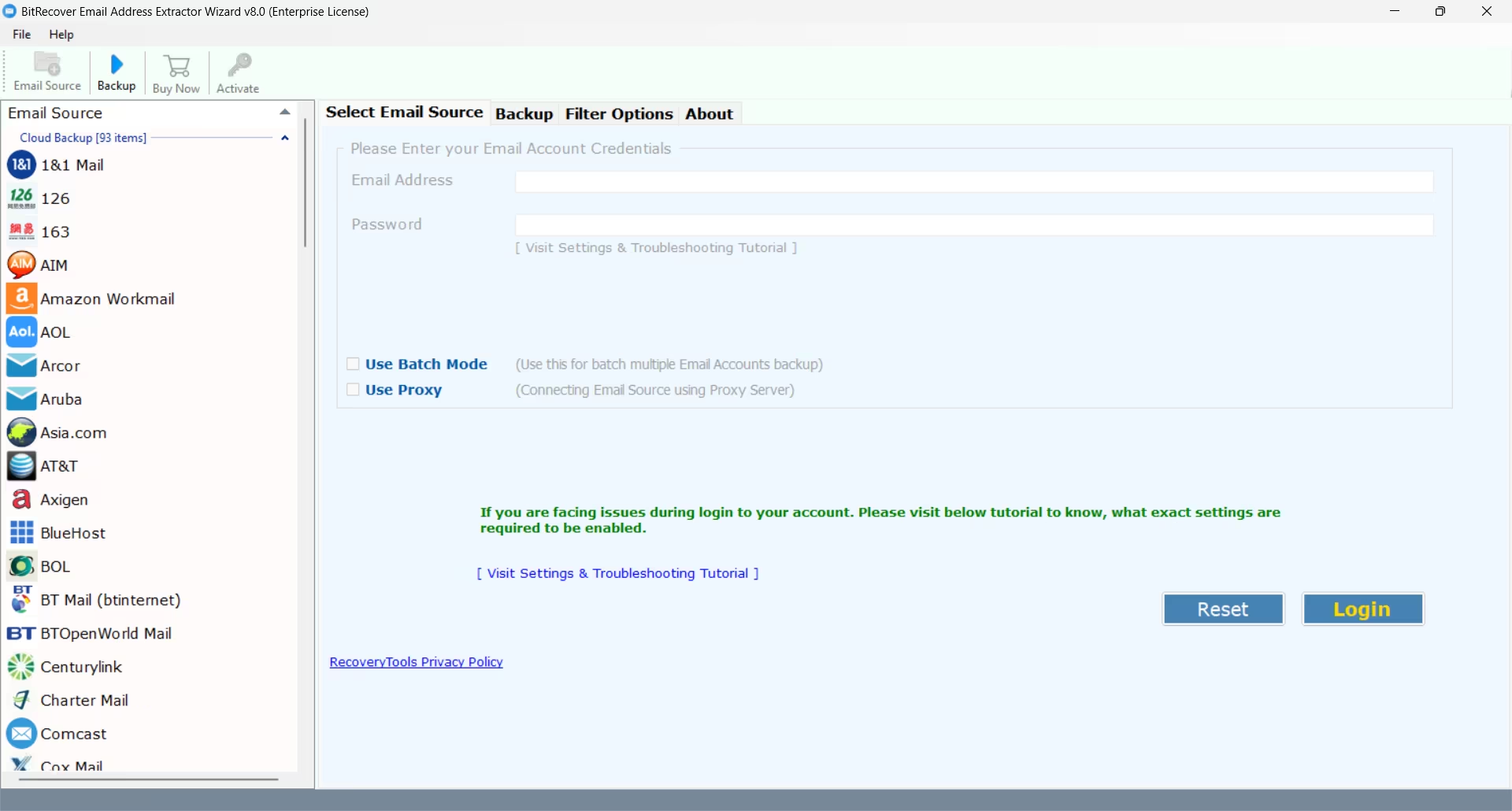Collapse the Email Source panel arrow

point(285,113)
